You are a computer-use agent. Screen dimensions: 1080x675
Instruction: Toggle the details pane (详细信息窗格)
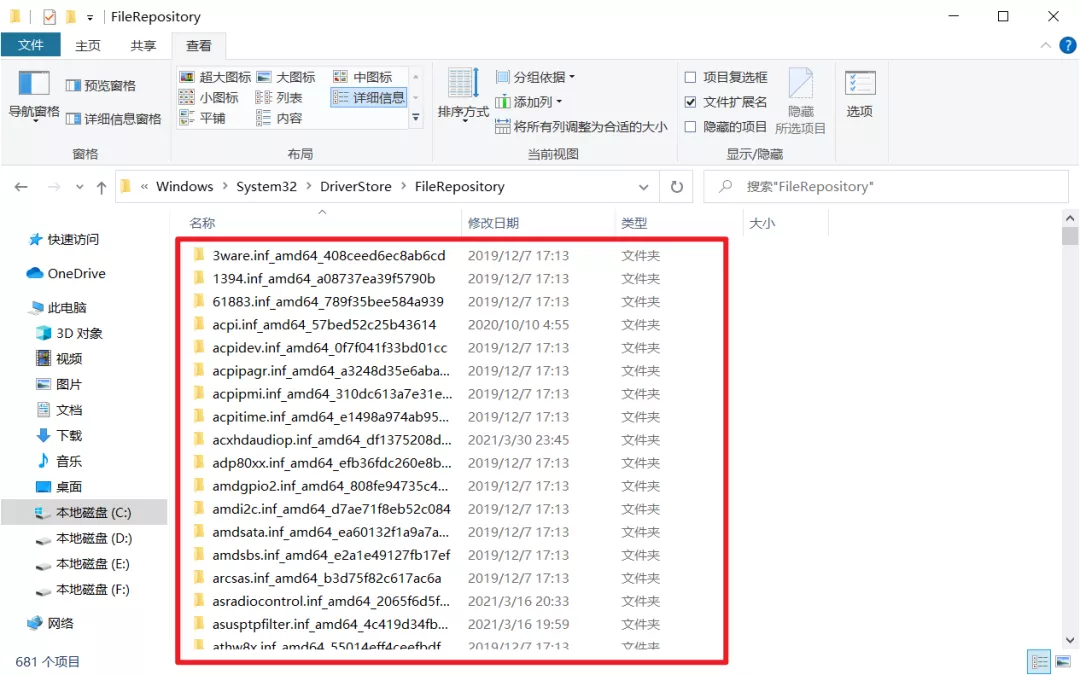click(114, 119)
